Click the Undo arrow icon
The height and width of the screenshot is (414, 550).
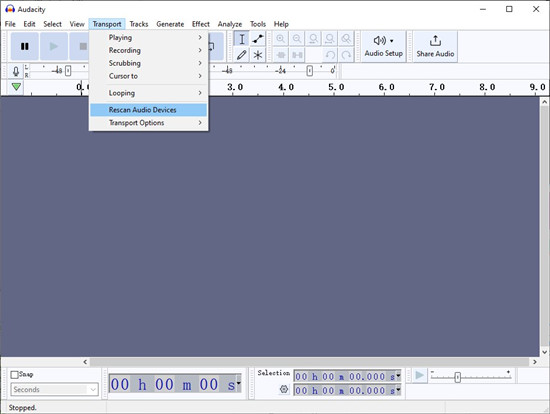point(330,55)
